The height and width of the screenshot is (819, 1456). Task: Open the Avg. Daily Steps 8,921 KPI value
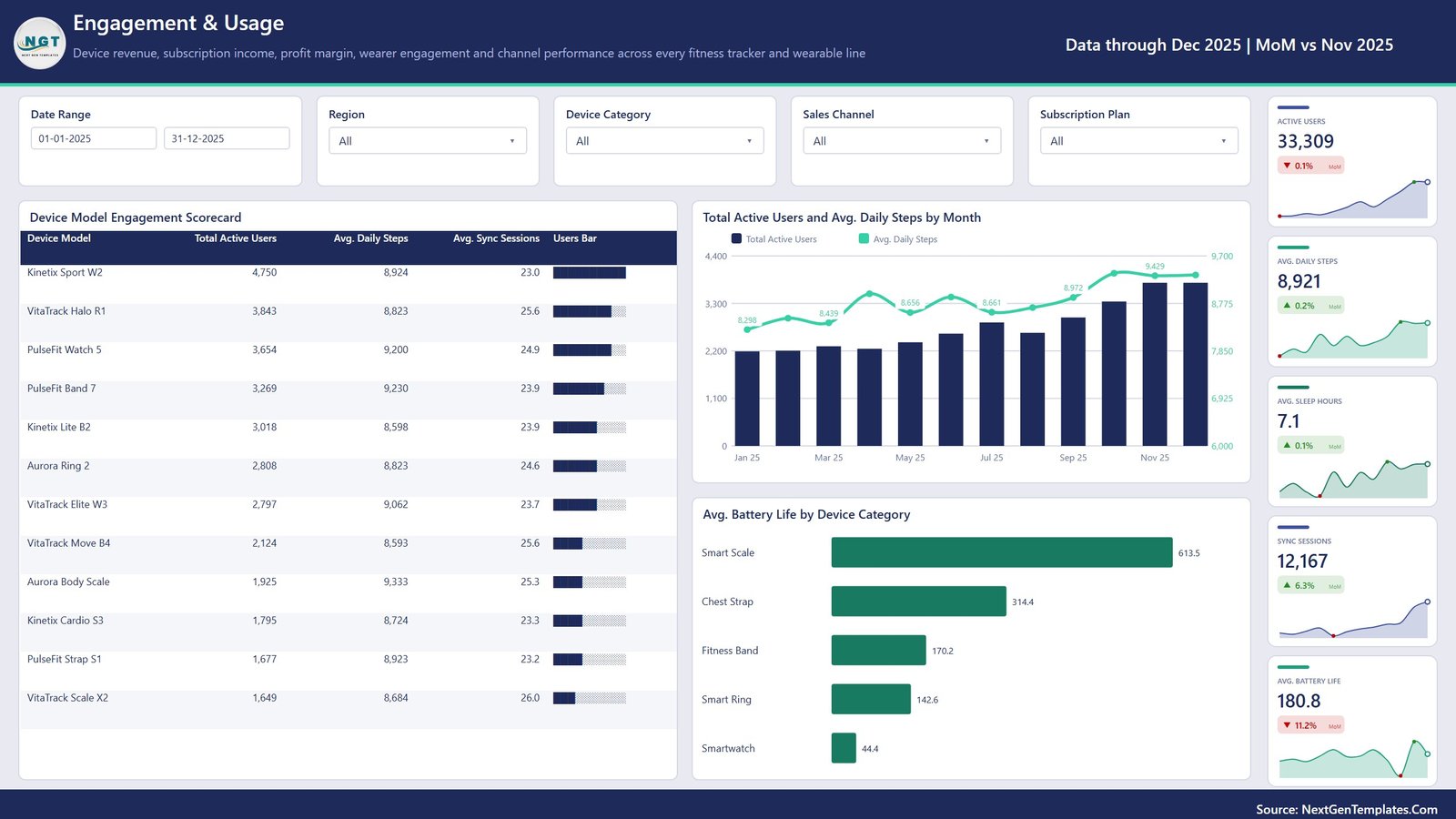[x=1299, y=281]
